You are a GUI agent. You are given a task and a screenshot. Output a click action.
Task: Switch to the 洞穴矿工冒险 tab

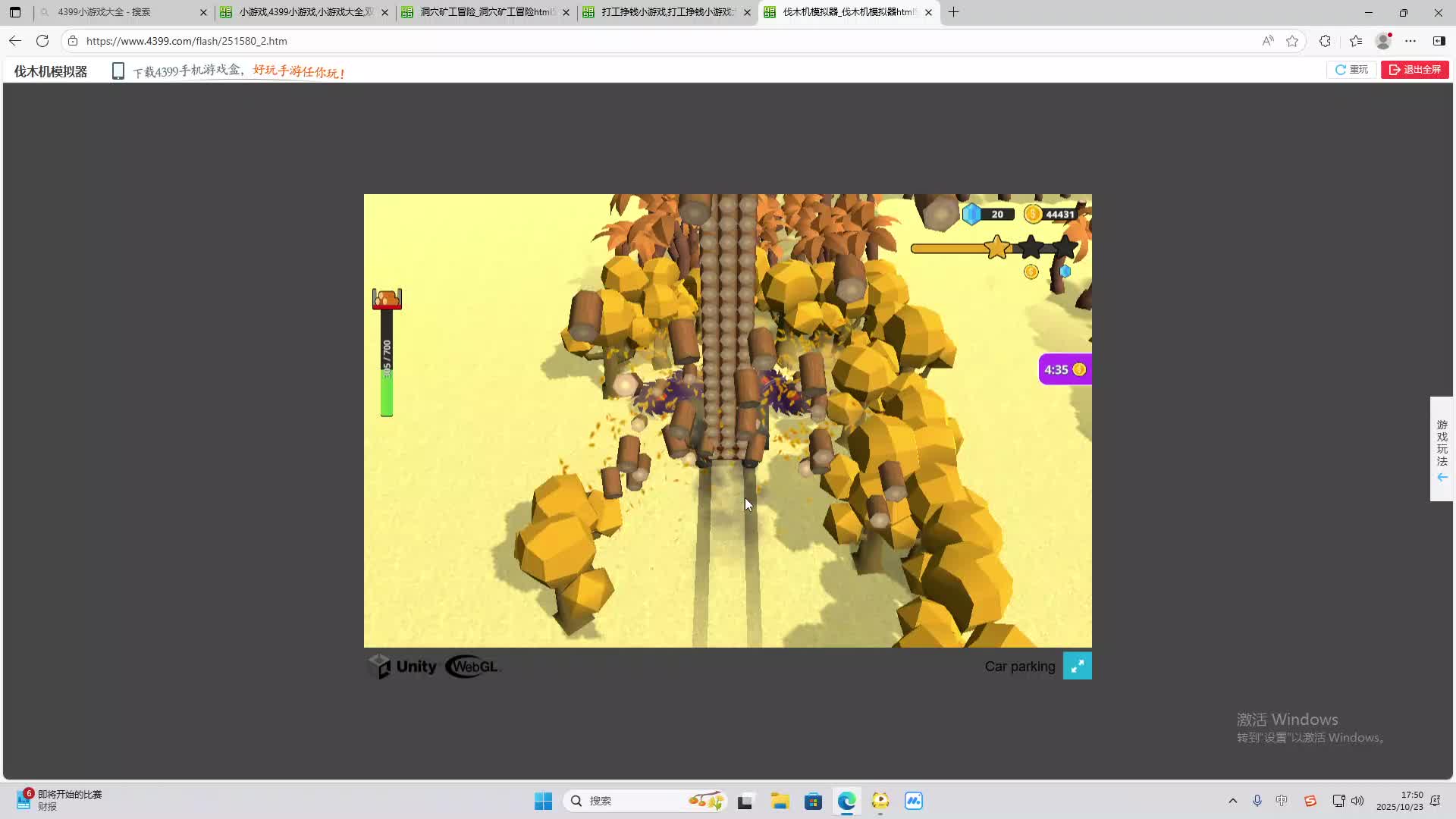tap(485, 12)
